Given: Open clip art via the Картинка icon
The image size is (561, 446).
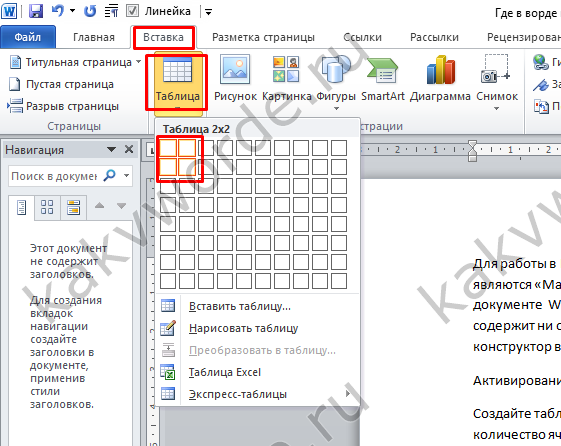Looking at the screenshot, I should point(286,79).
